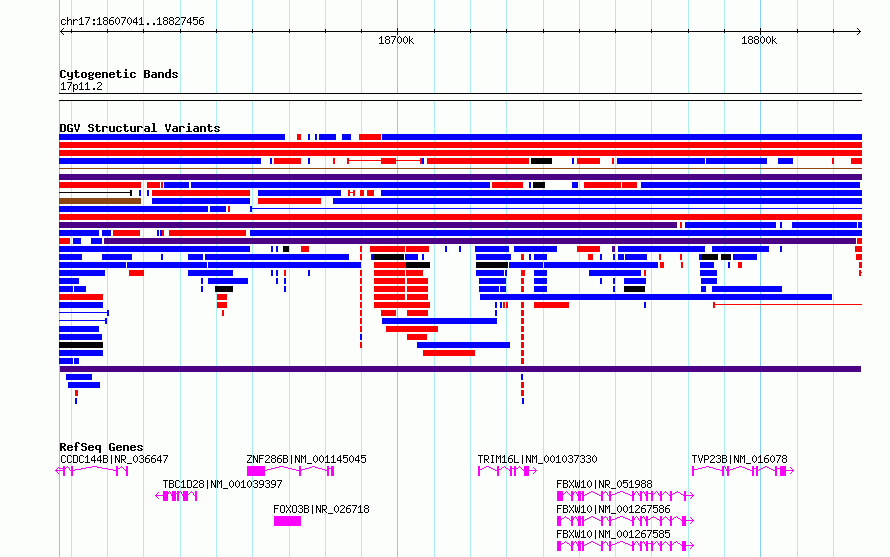Open the TBC1D28|NM_001039397 gene label
890x557 pixels.
[x=222, y=484]
